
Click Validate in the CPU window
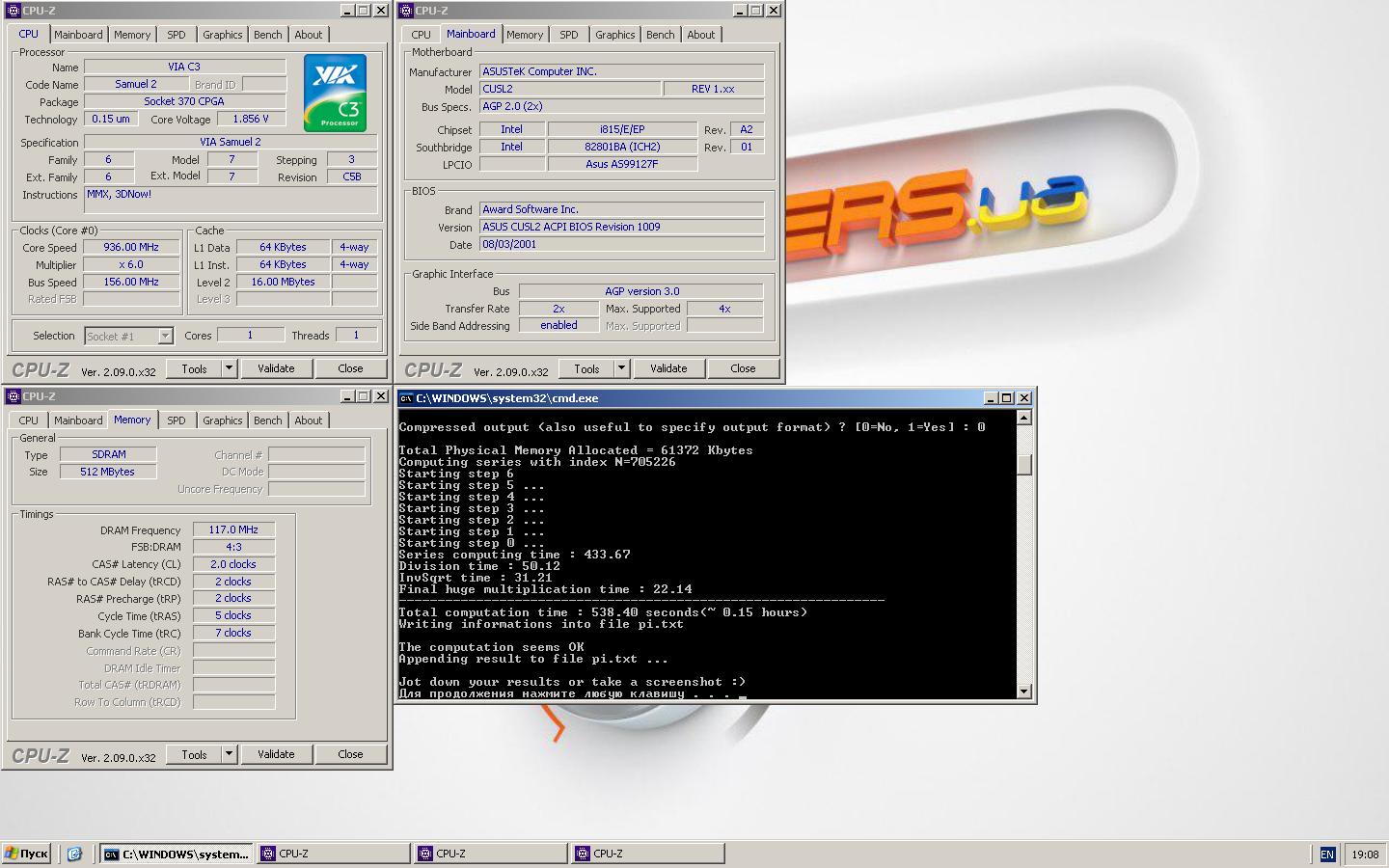pos(276,368)
